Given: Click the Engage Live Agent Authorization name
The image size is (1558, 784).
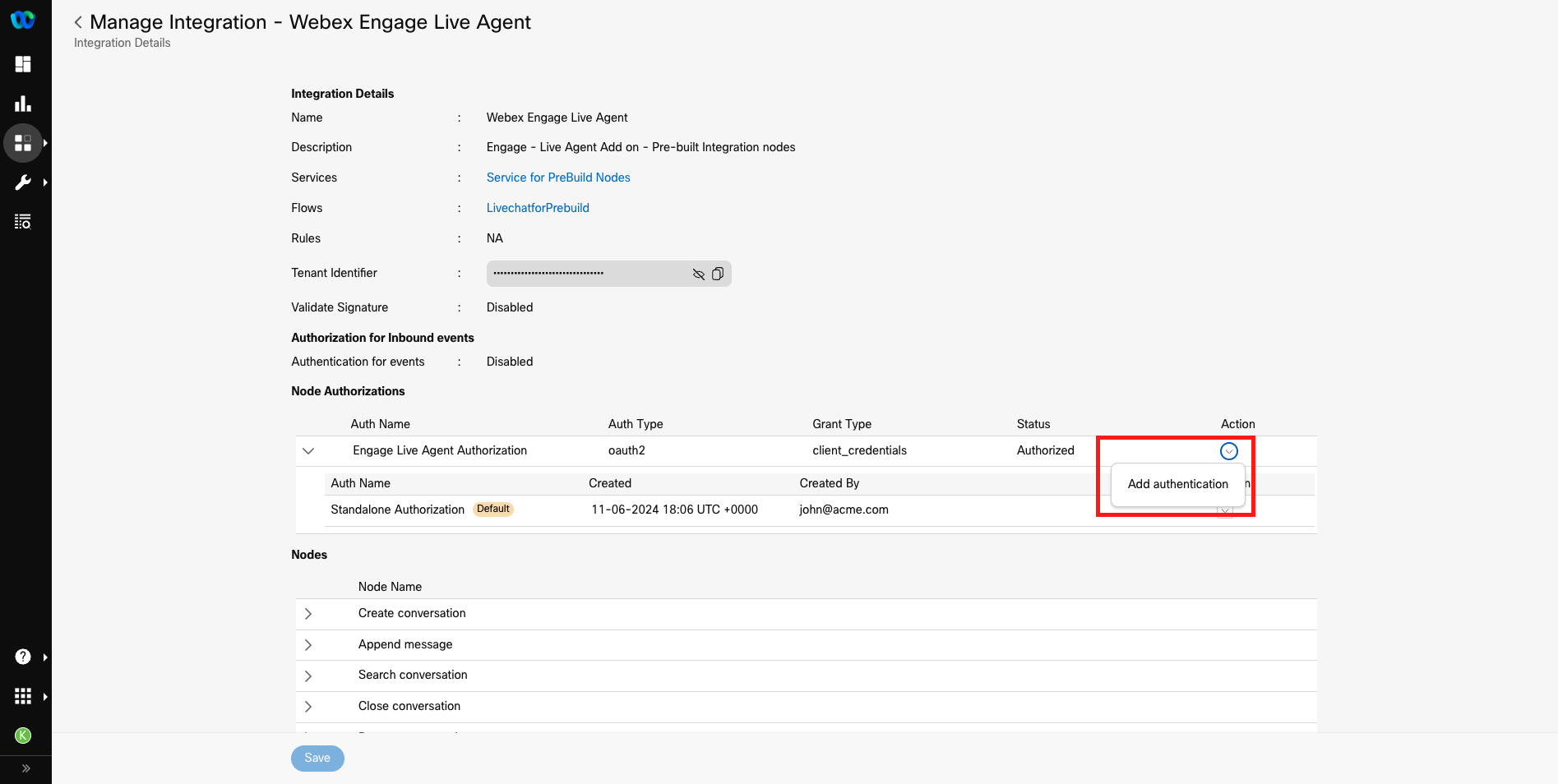Looking at the screenshot, I should click(440, 450).
